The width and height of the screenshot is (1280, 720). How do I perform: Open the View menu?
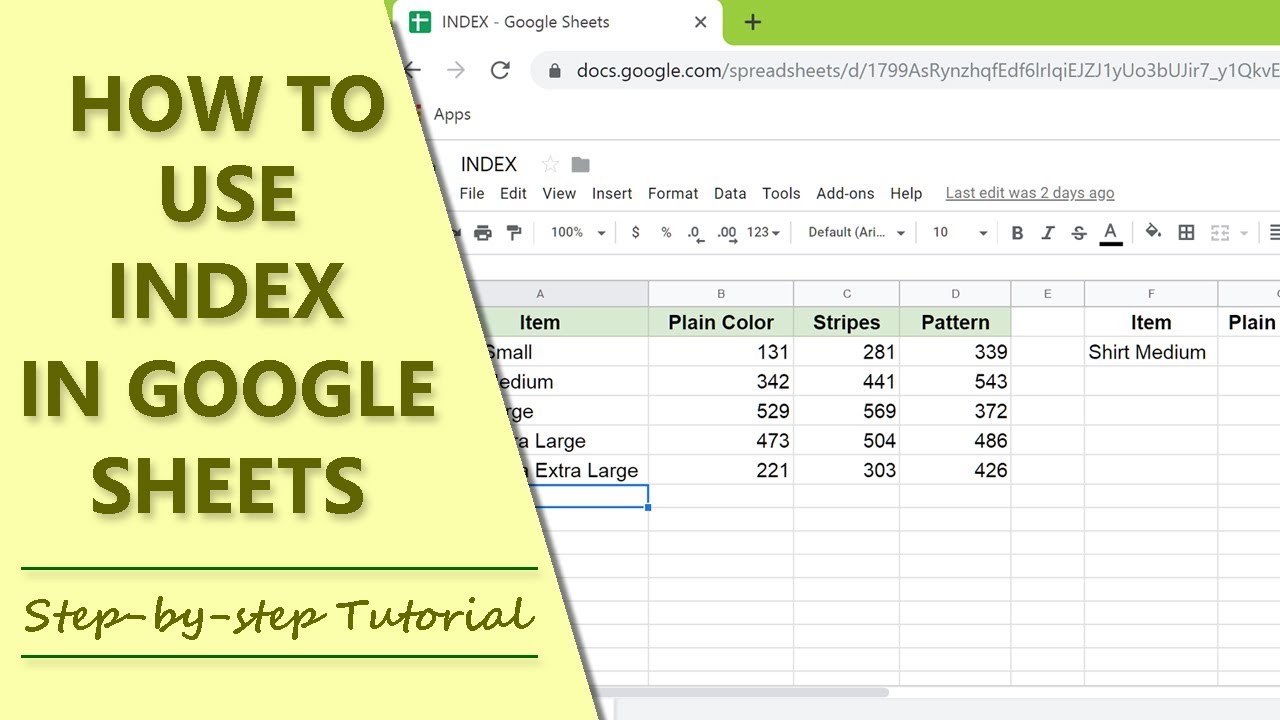pyautogui.click(x=559, y=193)
